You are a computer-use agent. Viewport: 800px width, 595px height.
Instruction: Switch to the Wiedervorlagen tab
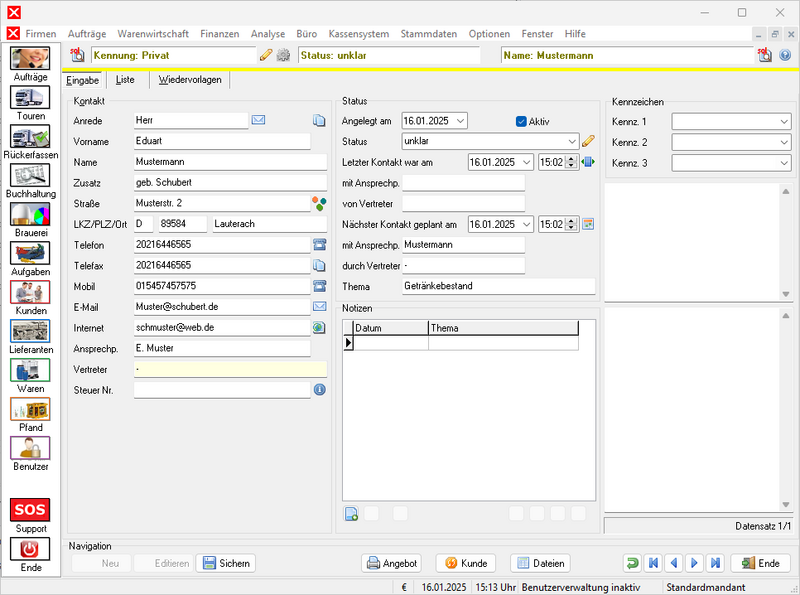(190, 79)
